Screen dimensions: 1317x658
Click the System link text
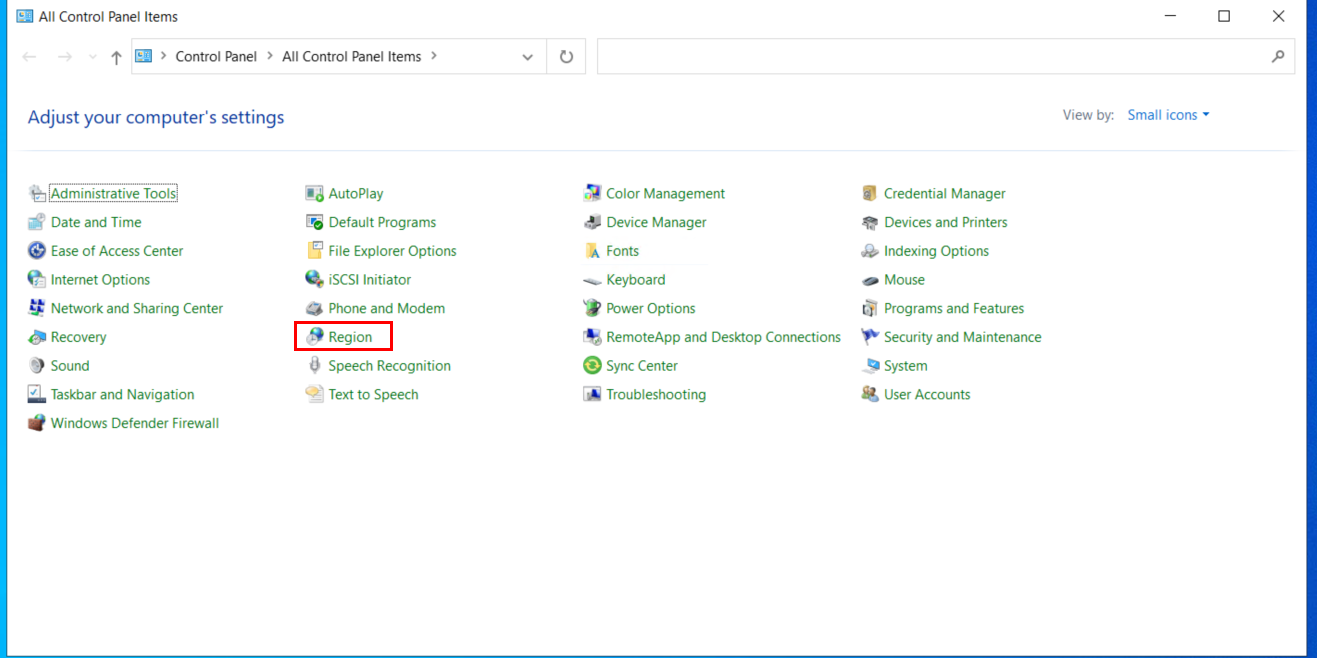(905, 366)
